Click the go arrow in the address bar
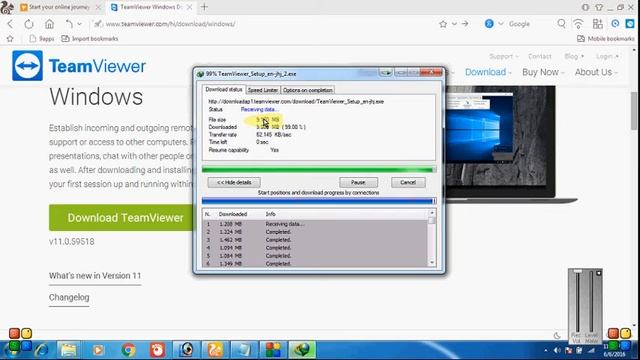 point(465,24)
